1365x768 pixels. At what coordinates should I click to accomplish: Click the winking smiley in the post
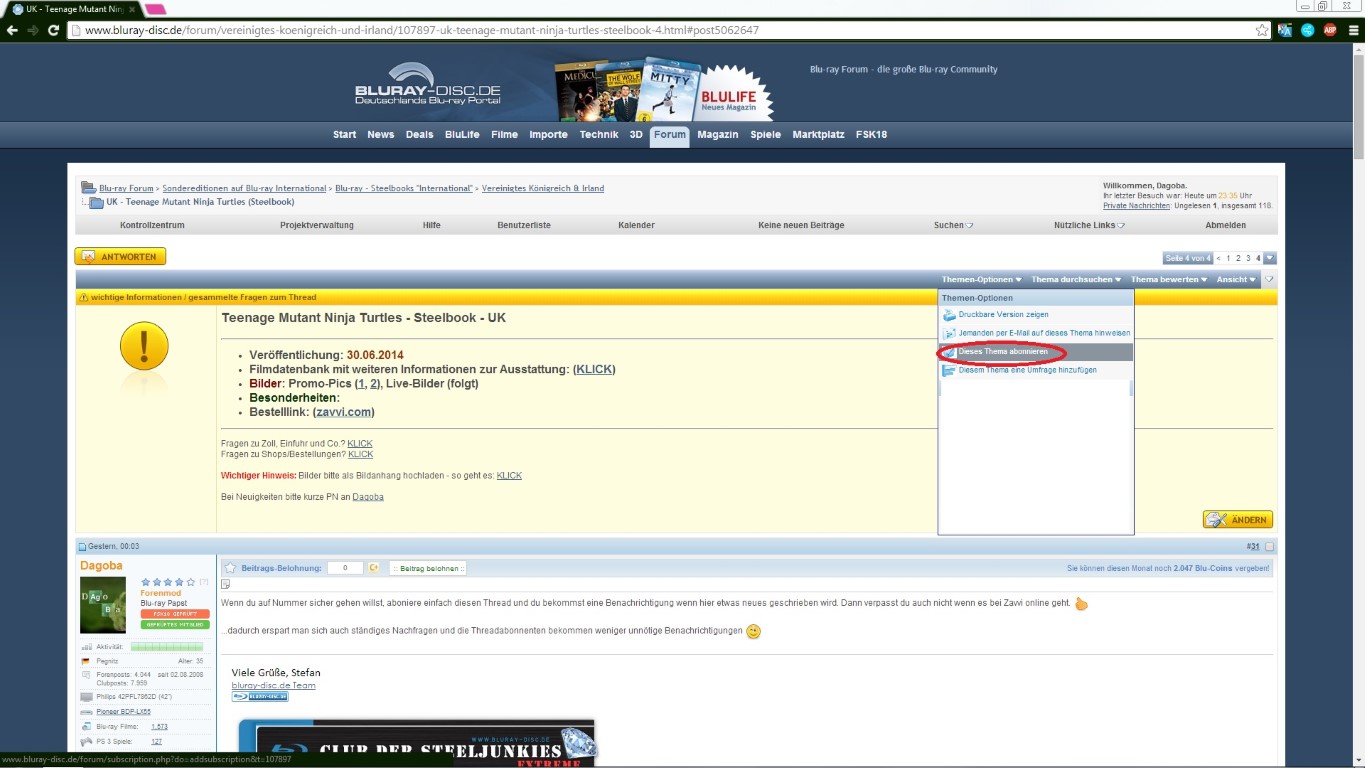[x=754, y=631]
